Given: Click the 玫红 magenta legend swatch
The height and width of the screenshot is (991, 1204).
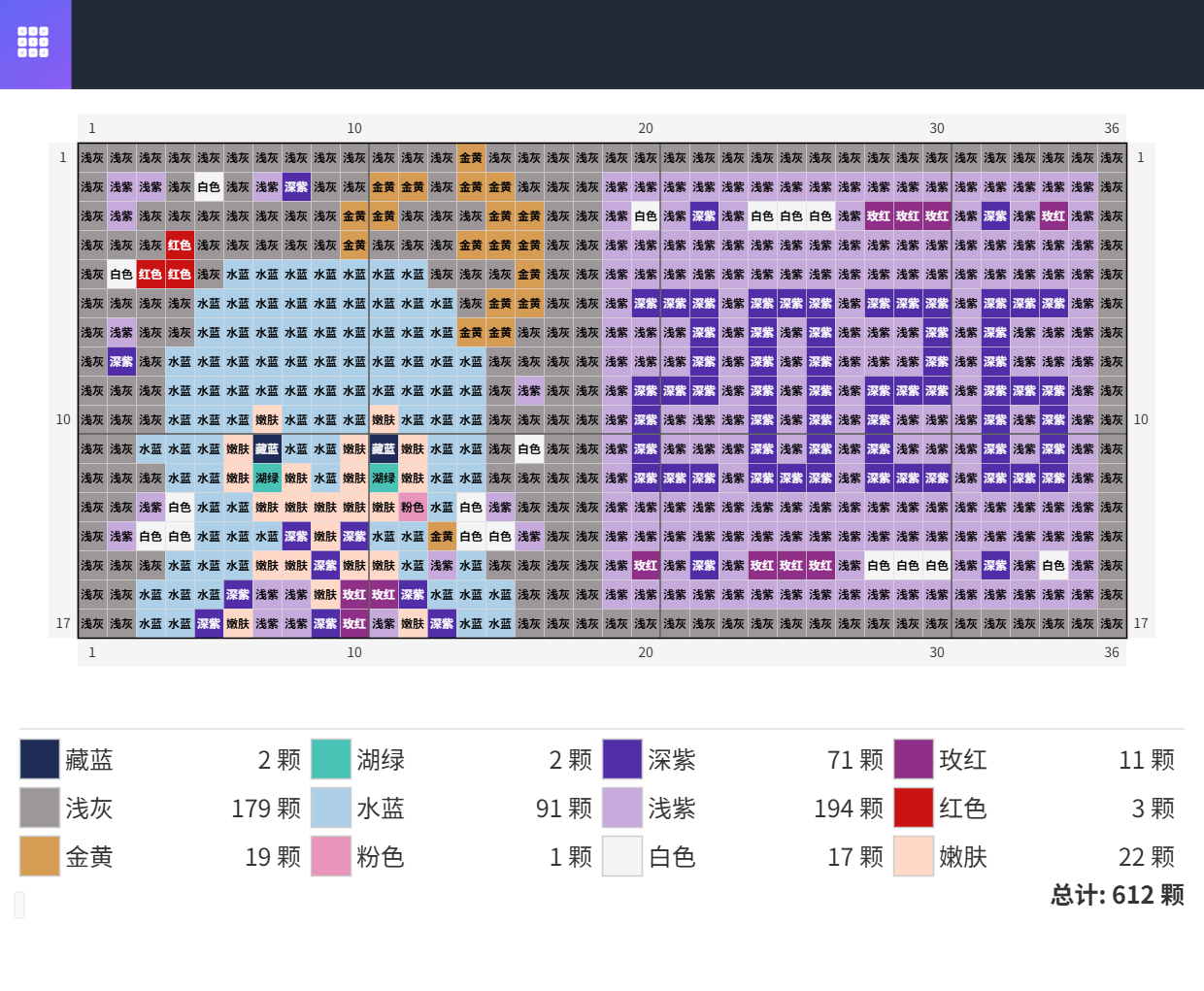Looking at the screenshot, I should pyautogui.click(x=914, y=759).
